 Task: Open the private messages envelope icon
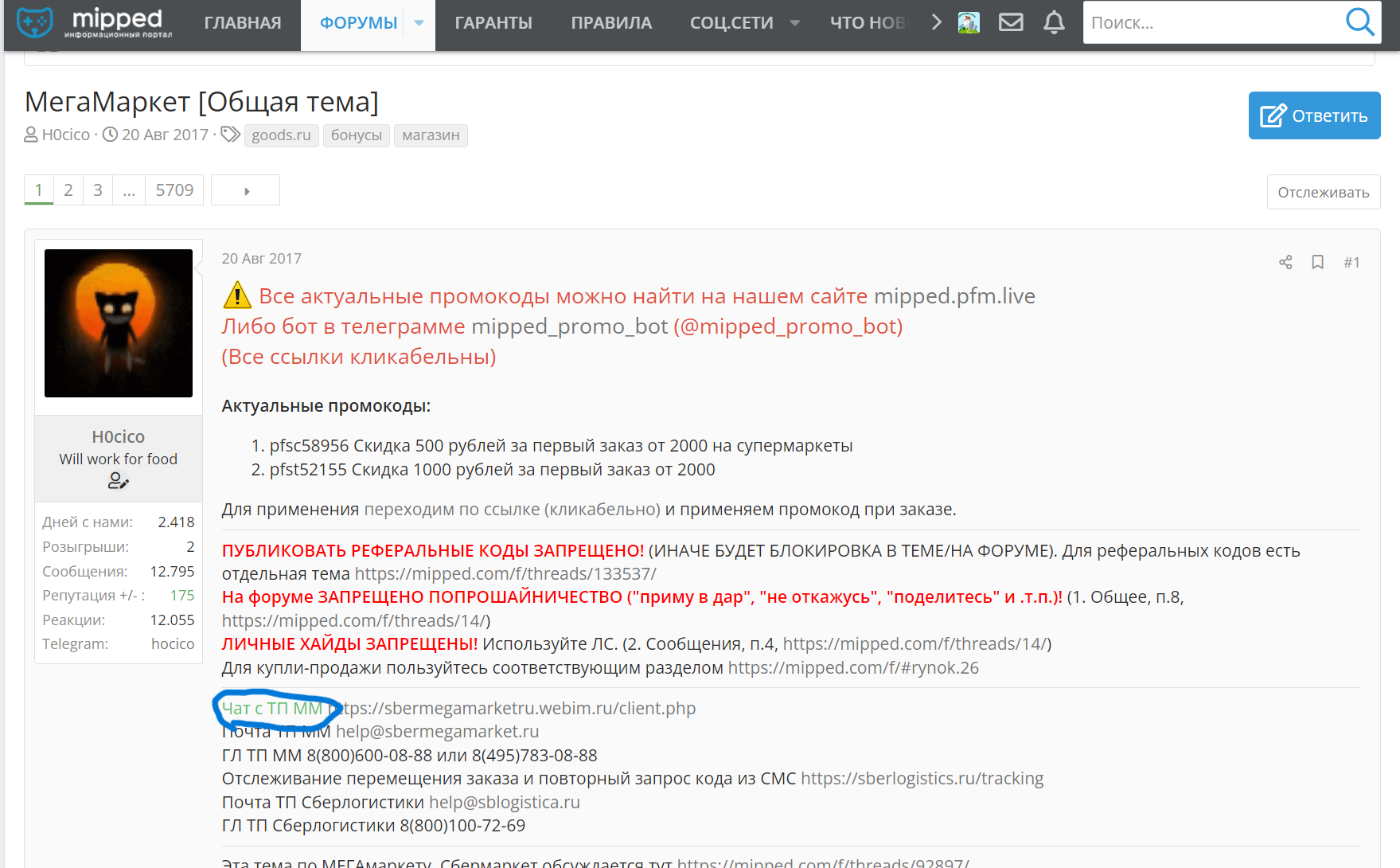(x=1011, y=22)
